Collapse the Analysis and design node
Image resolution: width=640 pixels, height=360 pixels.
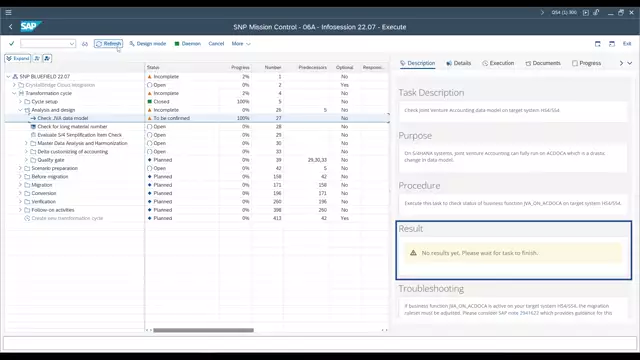(20, 110)
